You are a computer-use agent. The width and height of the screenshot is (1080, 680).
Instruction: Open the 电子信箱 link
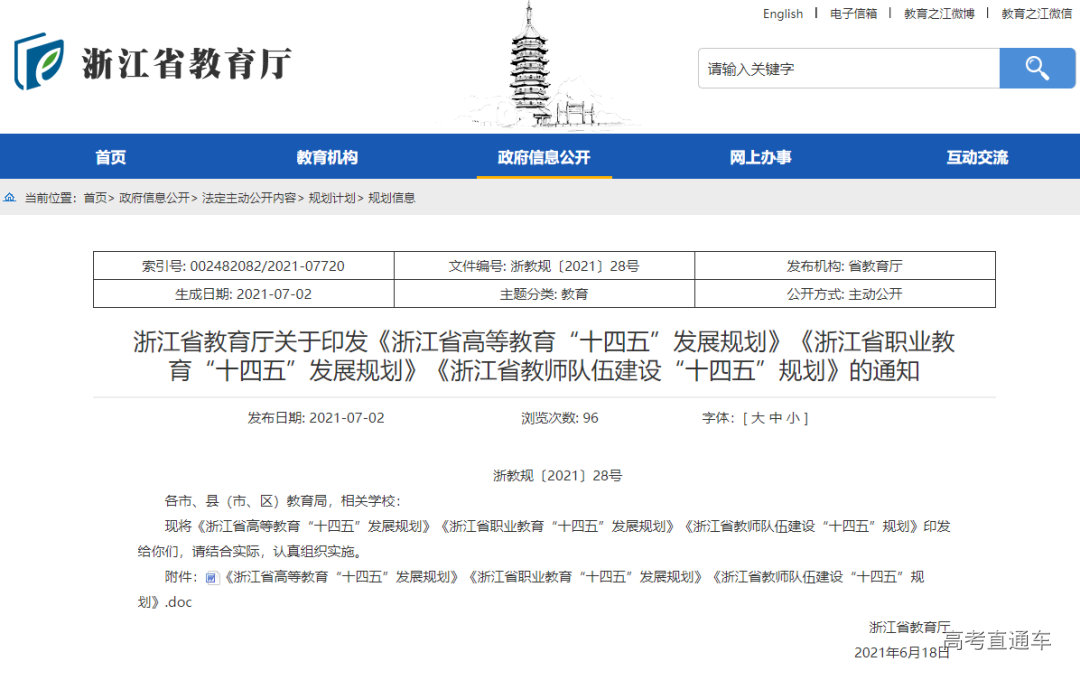(854, 14)
